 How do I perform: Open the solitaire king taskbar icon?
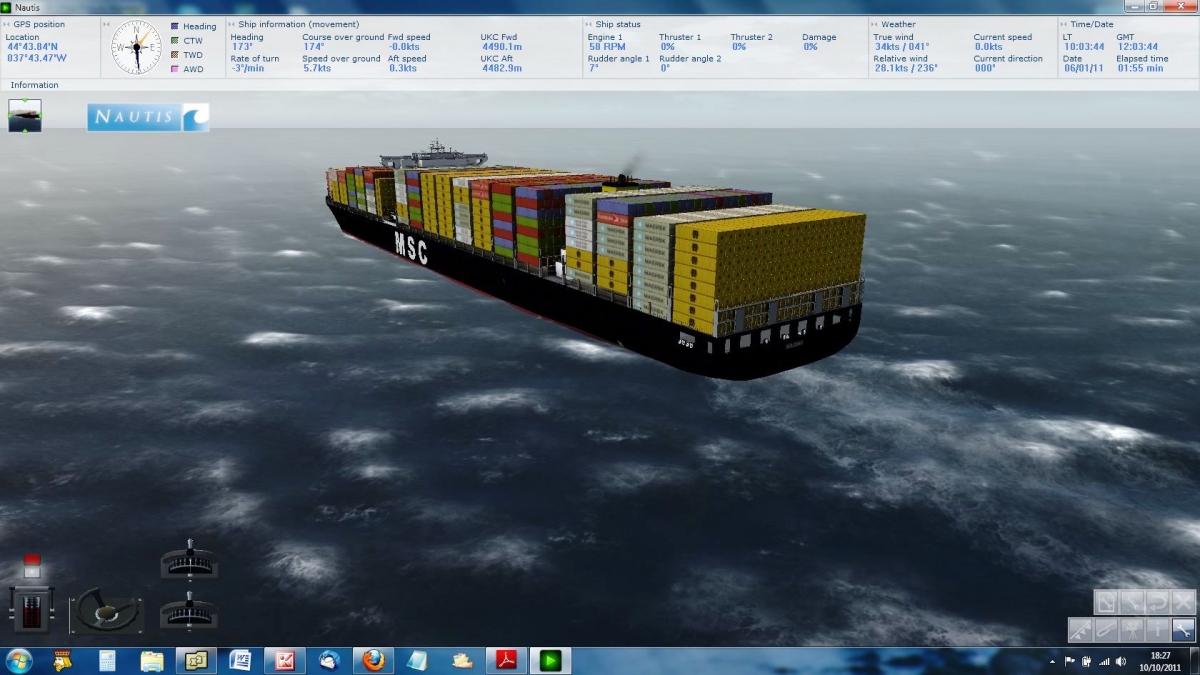(64, 660)
